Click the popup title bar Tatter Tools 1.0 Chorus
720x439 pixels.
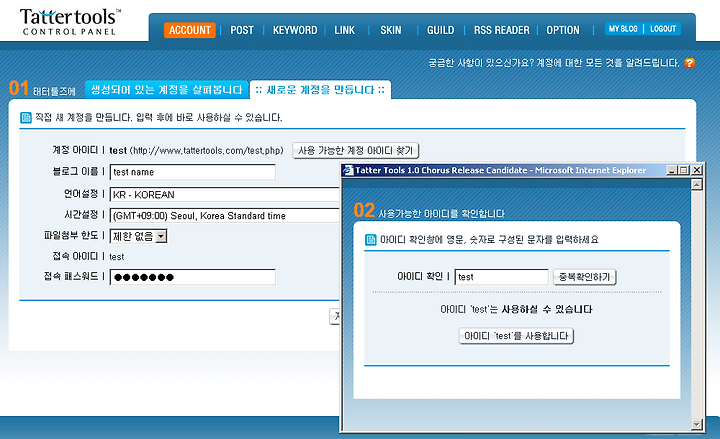(x=501, y=170)
